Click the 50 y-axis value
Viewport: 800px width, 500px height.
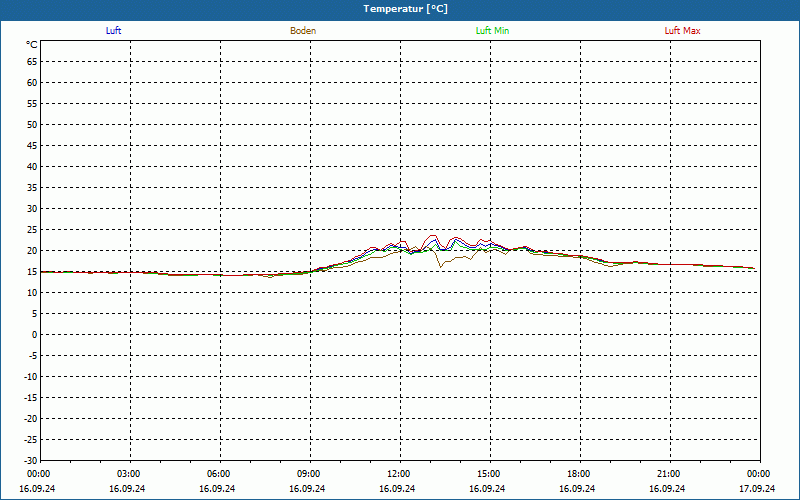[32, 124]
